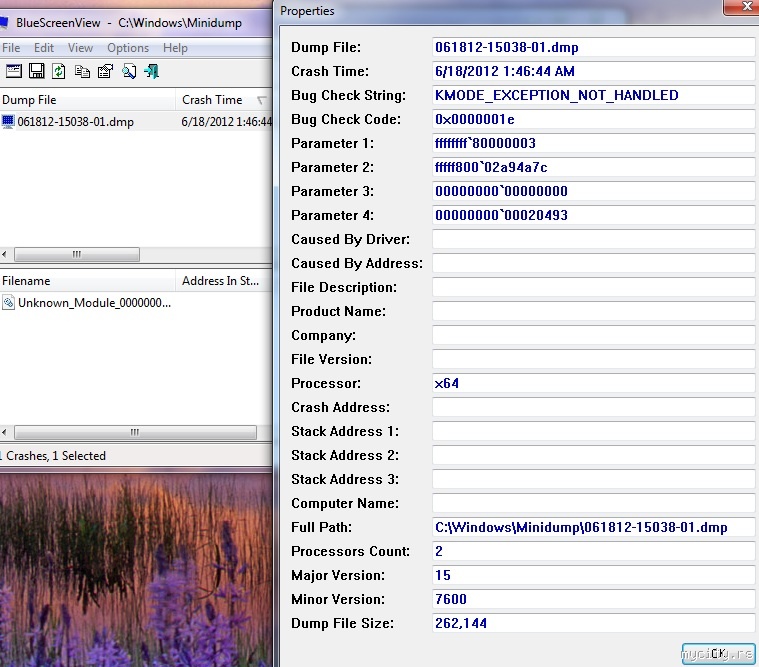759x667 pixels.
Task: Click the Find toolbar icon
Action: [129, 71]
